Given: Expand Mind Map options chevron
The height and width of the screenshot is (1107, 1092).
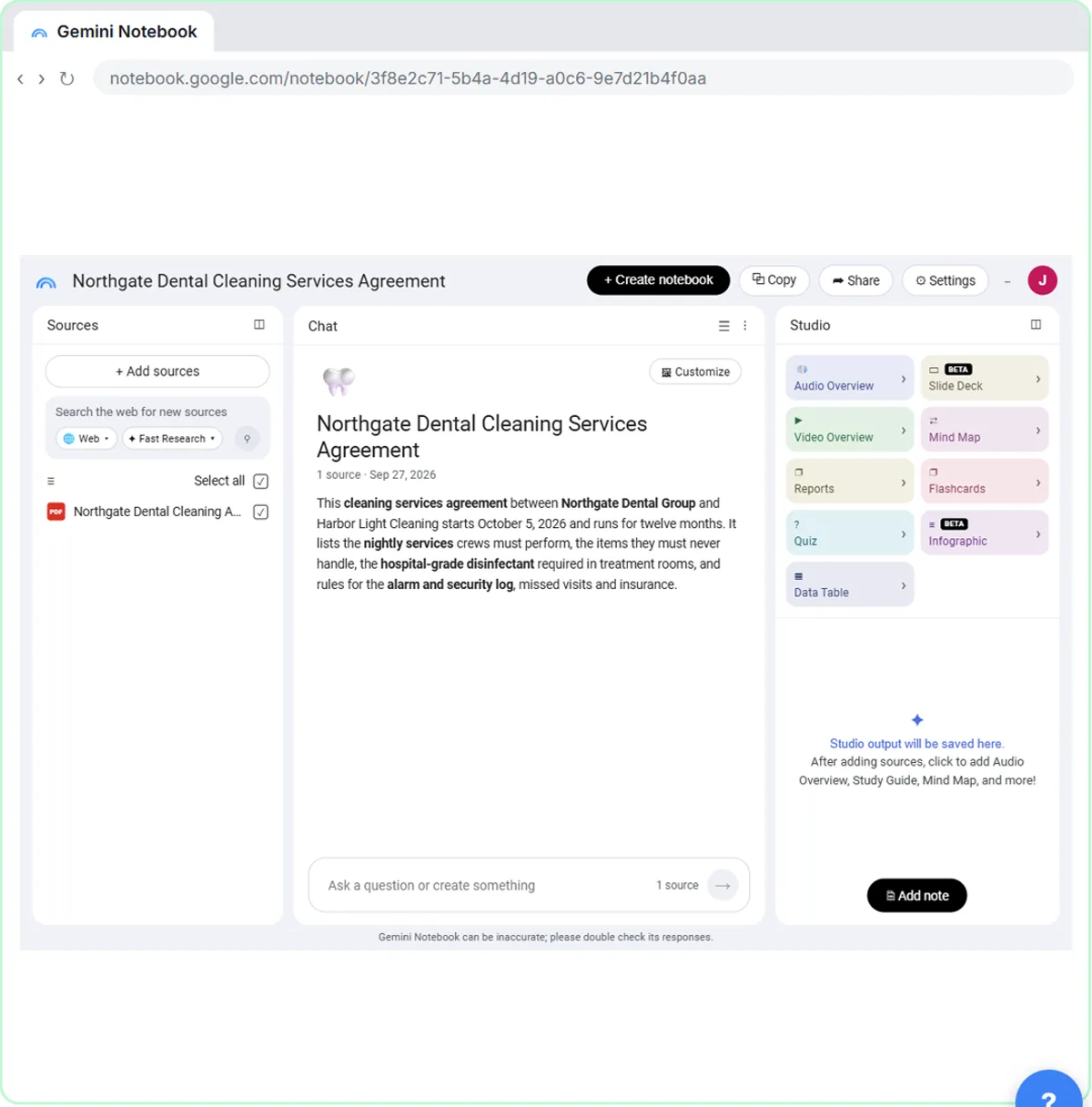Looking at the screenshot, I should 1038,430.
